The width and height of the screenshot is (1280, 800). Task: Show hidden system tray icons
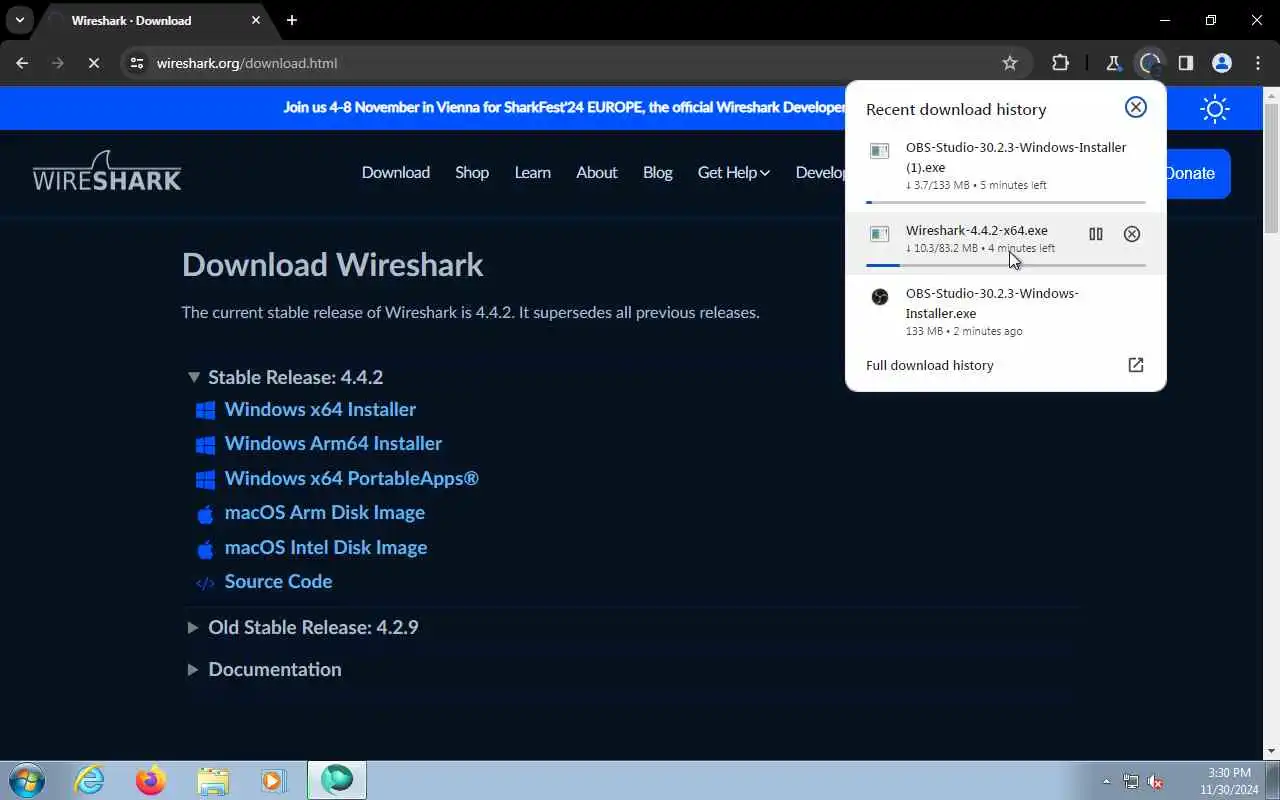click(x=1106, y=781)
